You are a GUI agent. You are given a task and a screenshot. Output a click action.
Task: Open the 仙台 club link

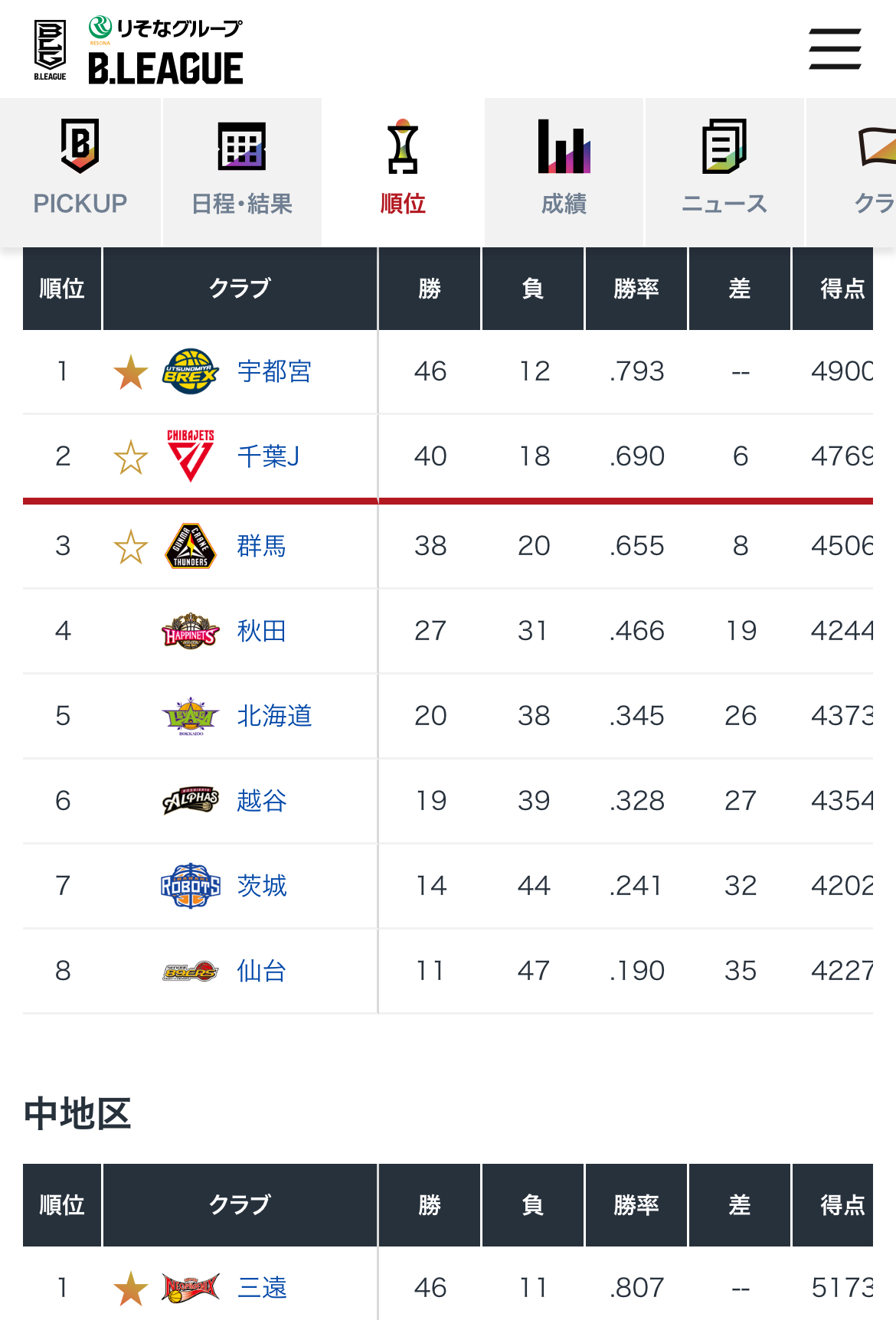coord(262,971)
